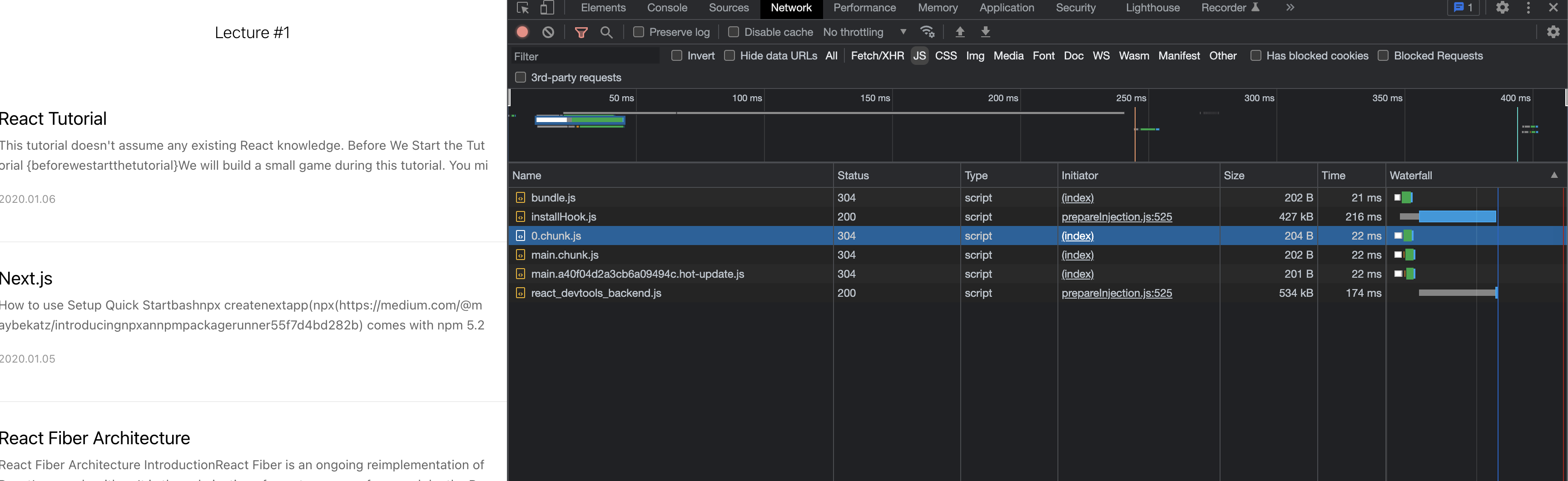Image resolution: width=1568 pixels, height=481 pixels.
Task: Open DevTools customize three-dot menu
Action: pos(1528,8)
